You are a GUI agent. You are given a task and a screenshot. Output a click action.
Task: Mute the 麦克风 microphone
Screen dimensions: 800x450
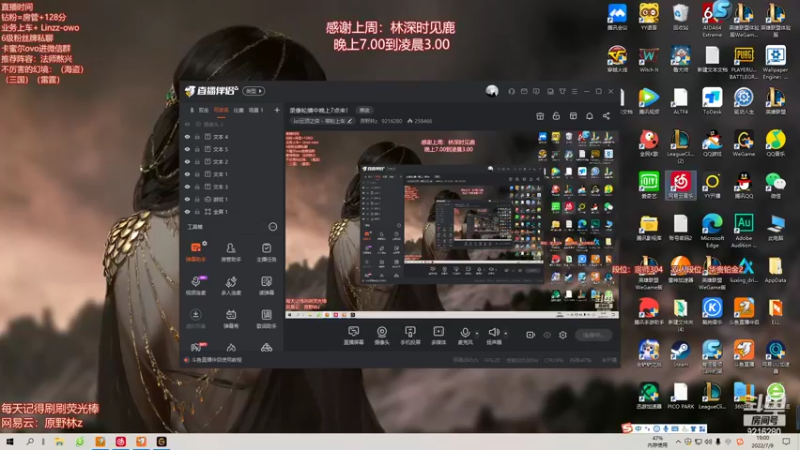pos(464,335)
